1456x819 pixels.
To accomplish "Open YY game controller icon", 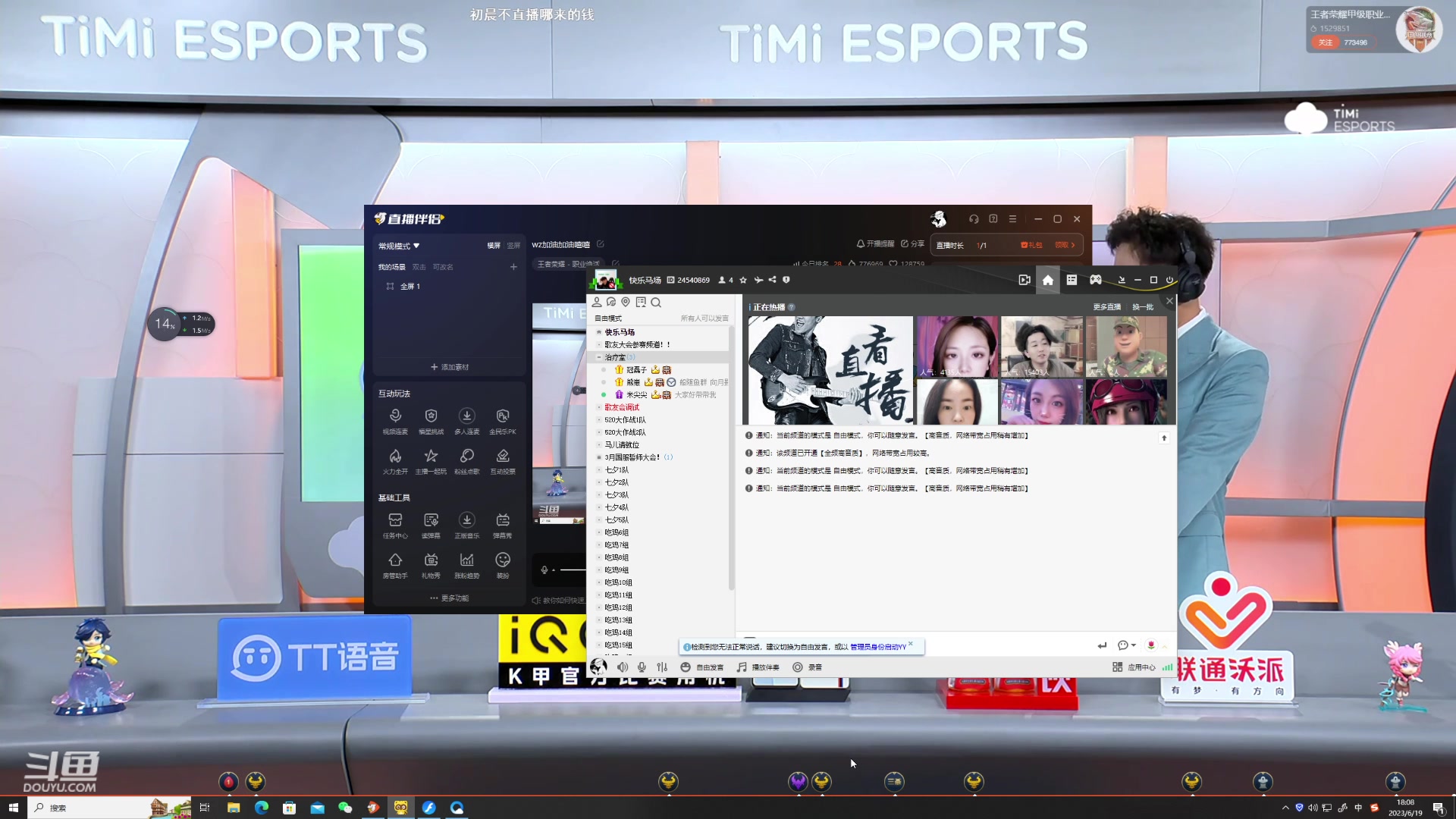I will tap(1096, 280).
